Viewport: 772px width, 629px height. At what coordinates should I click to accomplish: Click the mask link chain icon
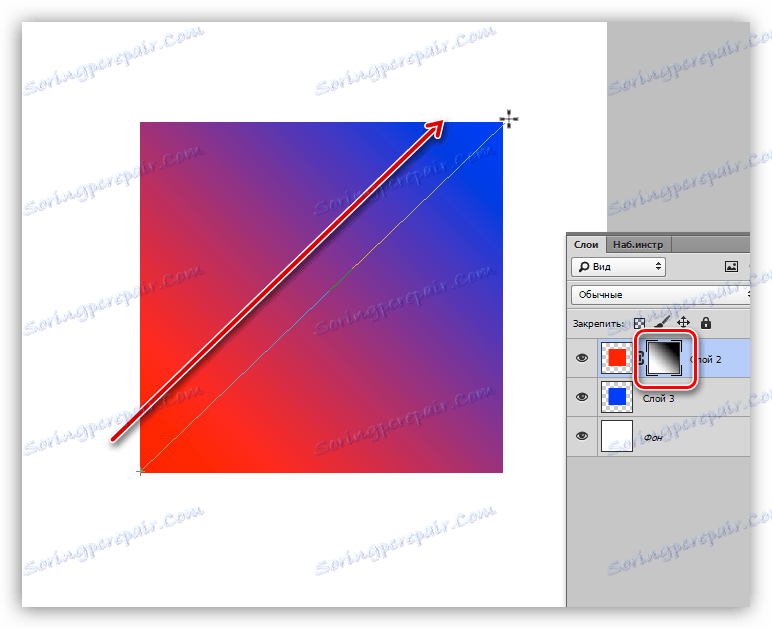(640, 358)
